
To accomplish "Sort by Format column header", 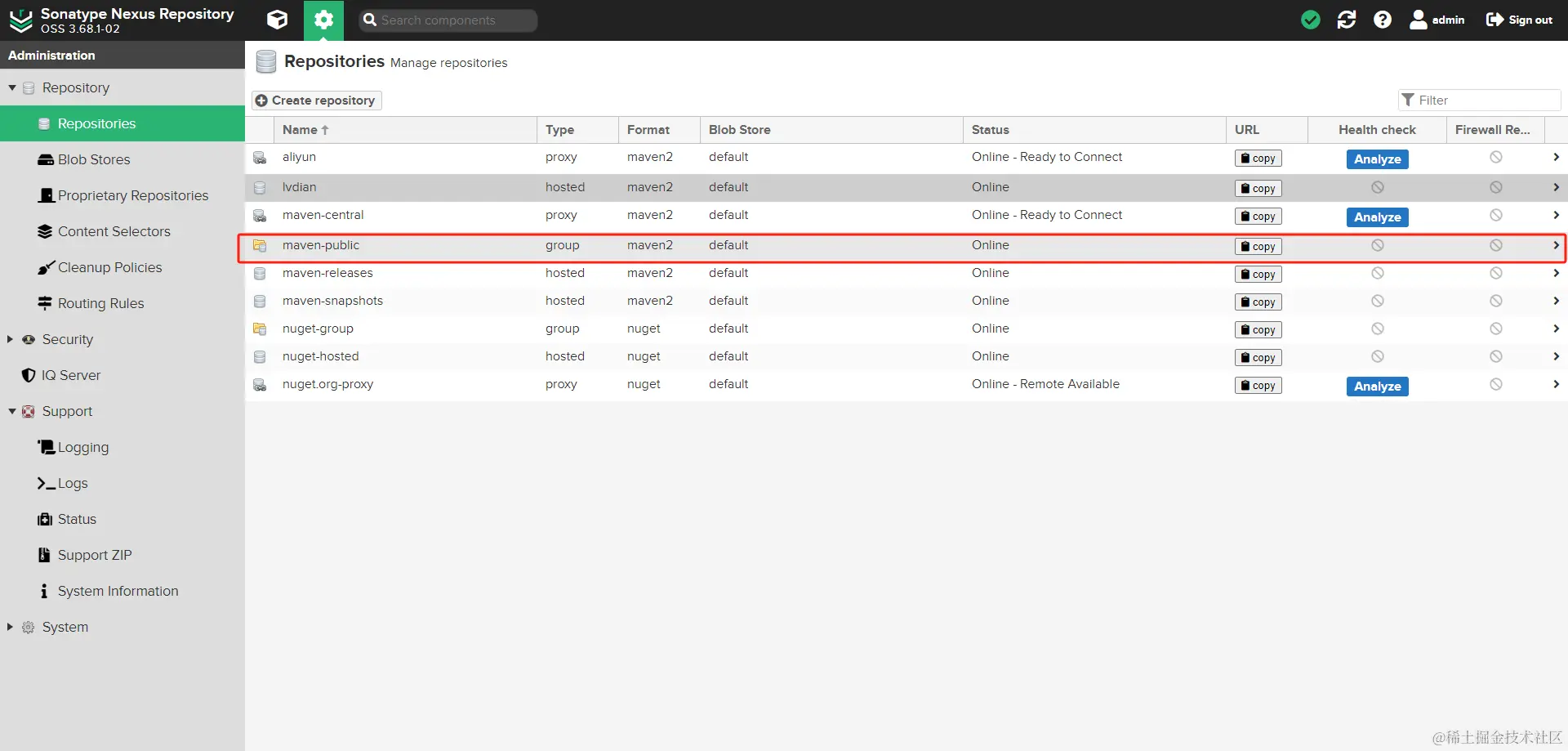I will tap(659, 130).
